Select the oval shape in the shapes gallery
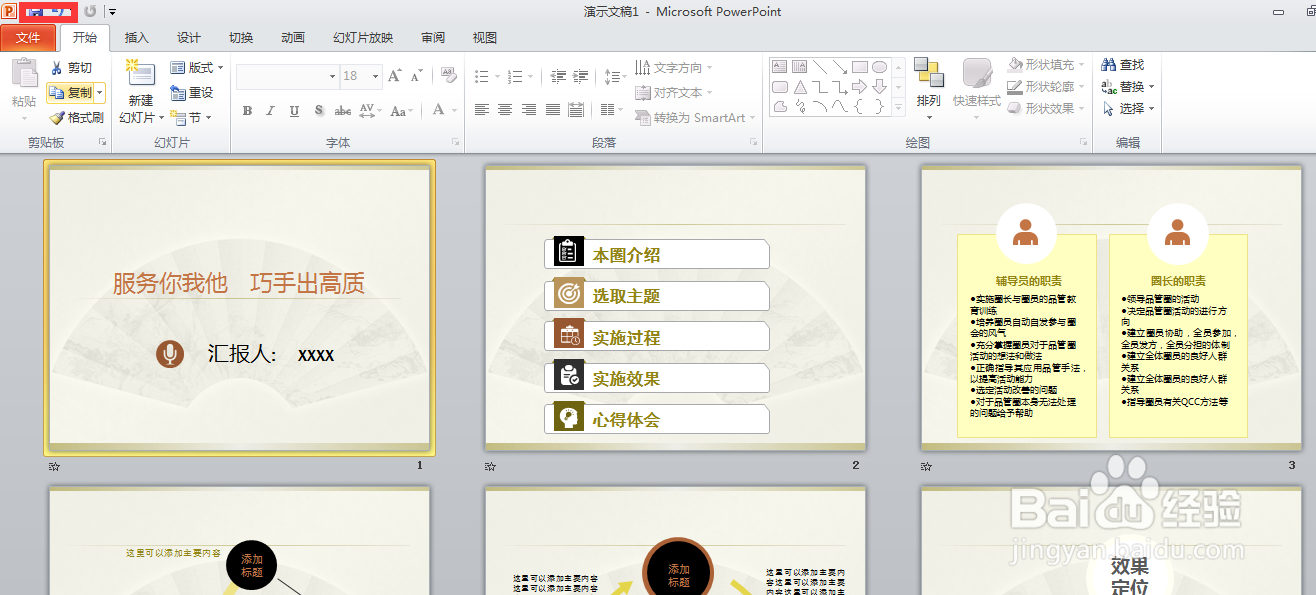 point(879,67)
